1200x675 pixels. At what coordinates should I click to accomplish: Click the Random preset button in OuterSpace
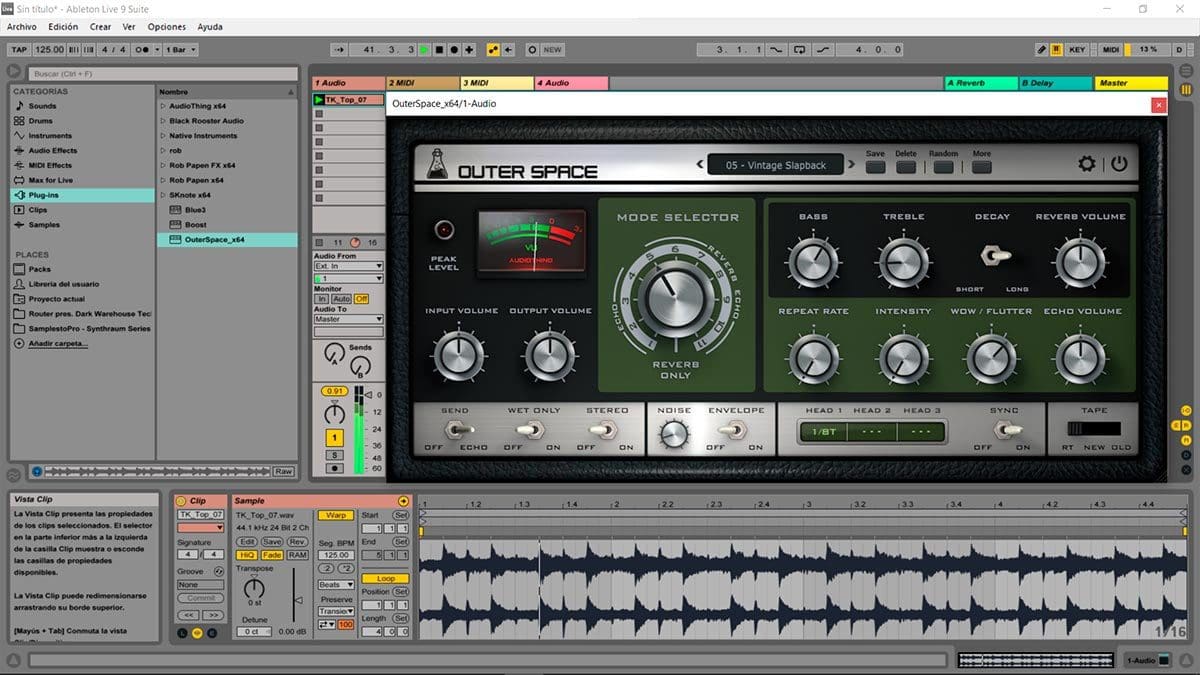click(943, 166)
